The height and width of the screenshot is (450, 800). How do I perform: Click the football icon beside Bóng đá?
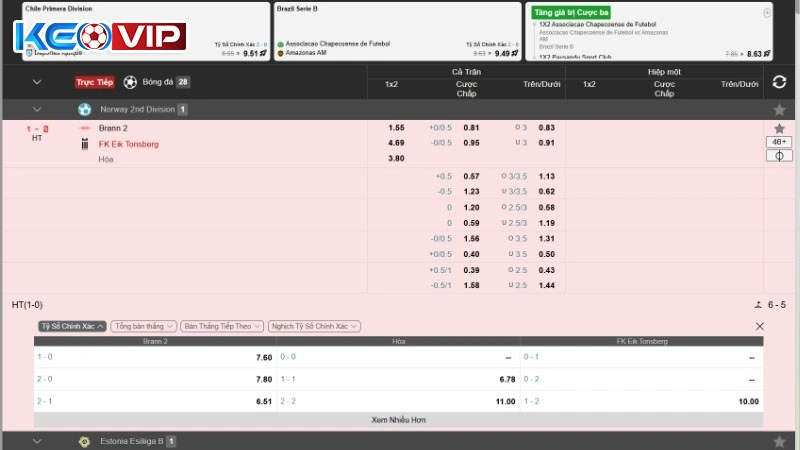[130, 82]
